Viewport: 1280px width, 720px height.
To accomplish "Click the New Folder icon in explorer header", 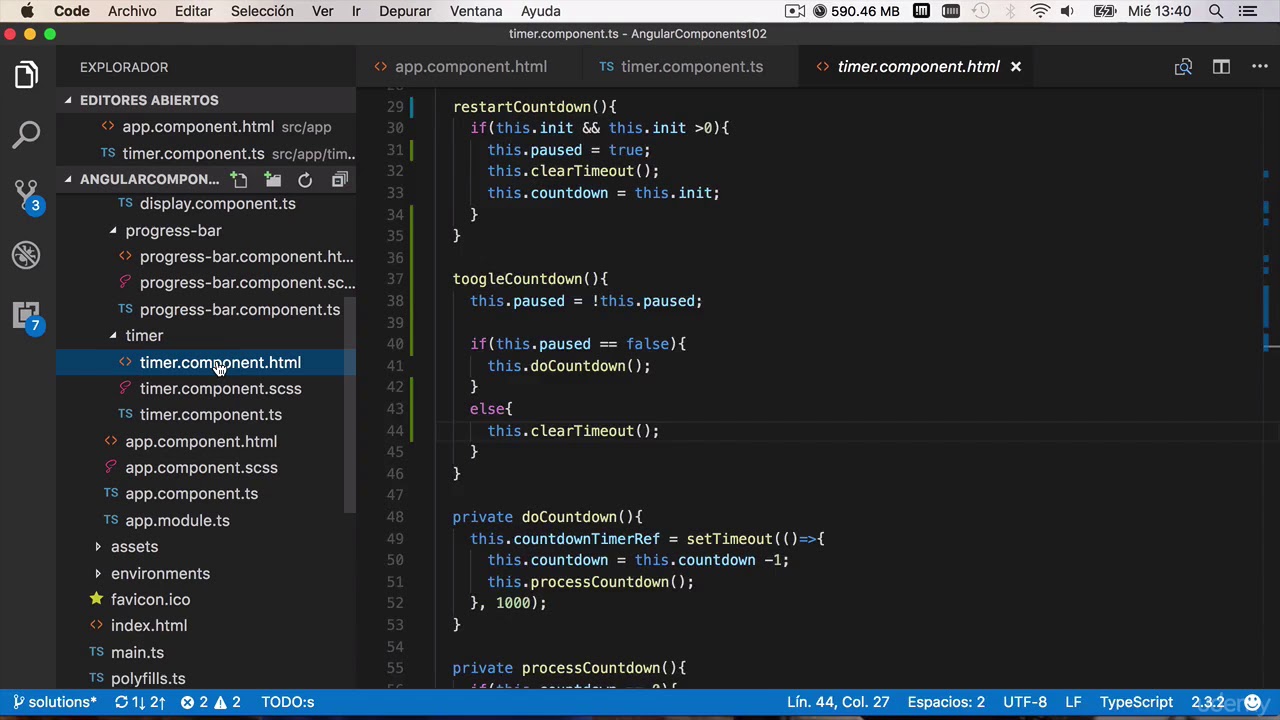I will coord(272,180).
